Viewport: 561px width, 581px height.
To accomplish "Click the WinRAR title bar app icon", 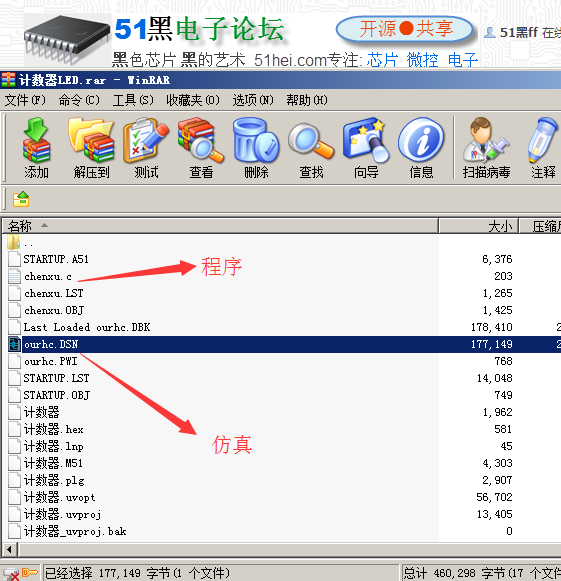I will (8, 80).
